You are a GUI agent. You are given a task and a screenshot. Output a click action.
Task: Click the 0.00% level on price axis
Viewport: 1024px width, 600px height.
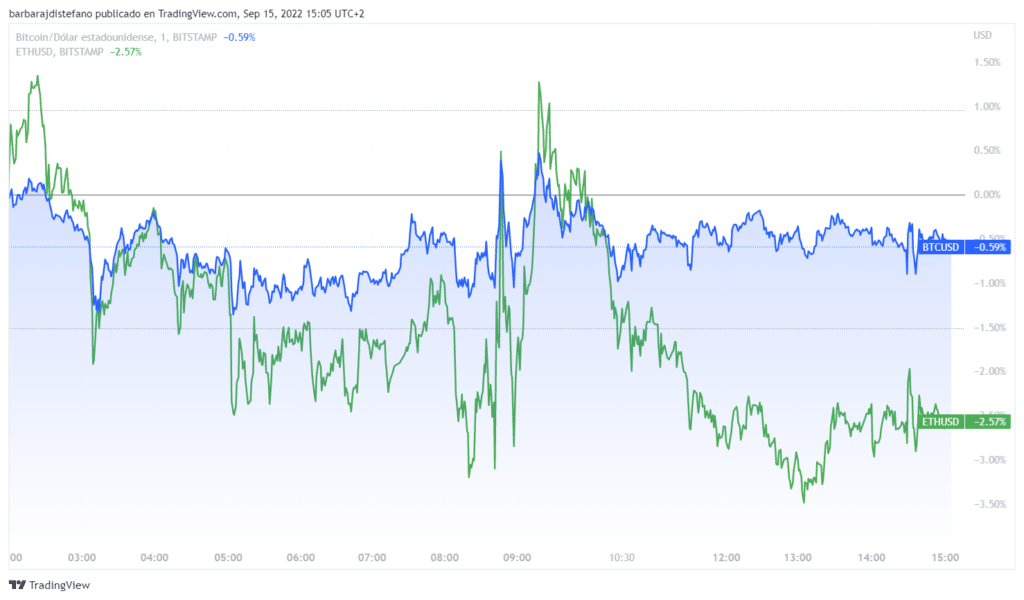986,194
